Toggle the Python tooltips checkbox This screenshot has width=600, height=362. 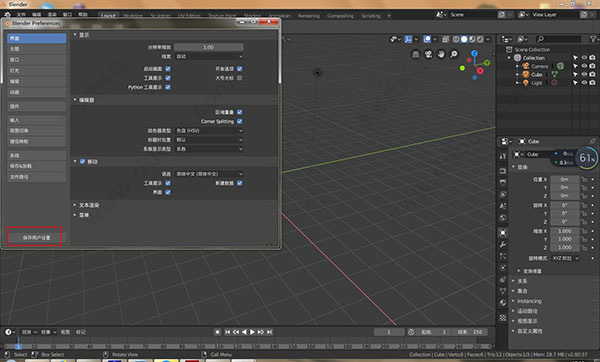tap(168, 87)
